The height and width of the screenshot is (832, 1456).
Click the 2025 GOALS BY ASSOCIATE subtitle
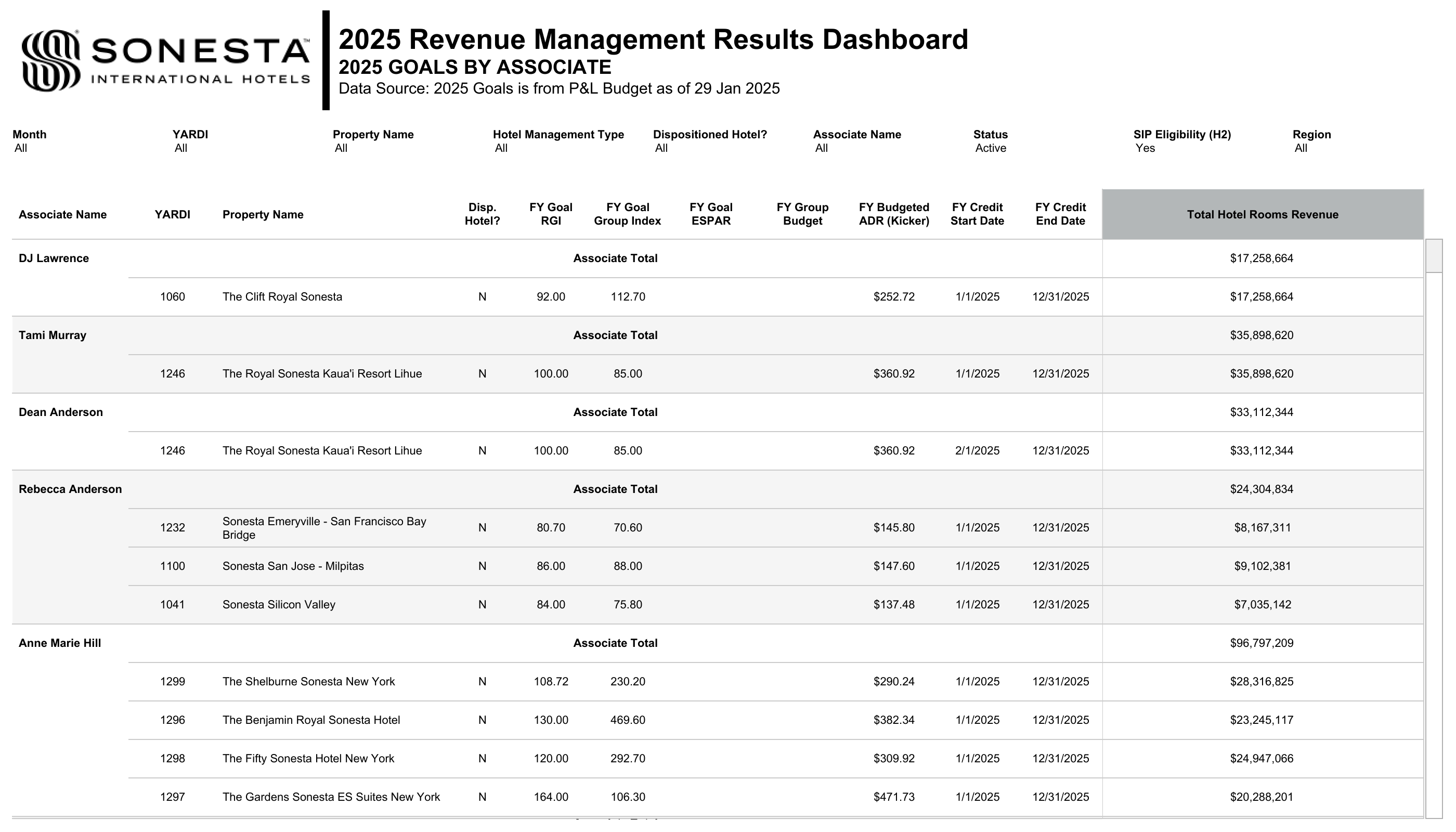[475, 68]
